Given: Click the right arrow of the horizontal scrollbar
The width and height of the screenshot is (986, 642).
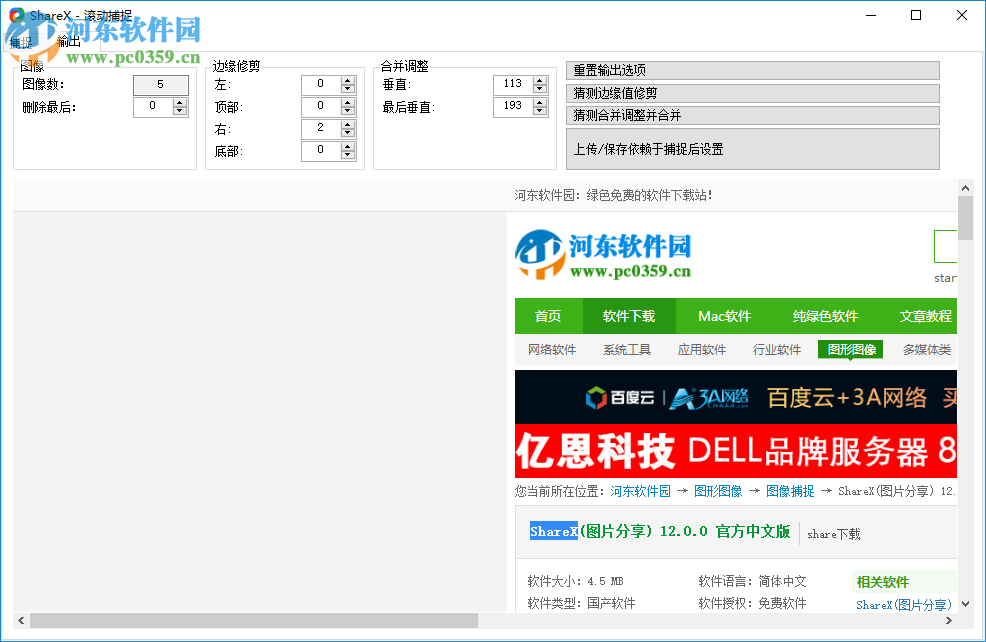Looking at the screenshot, I should point(951,621).
